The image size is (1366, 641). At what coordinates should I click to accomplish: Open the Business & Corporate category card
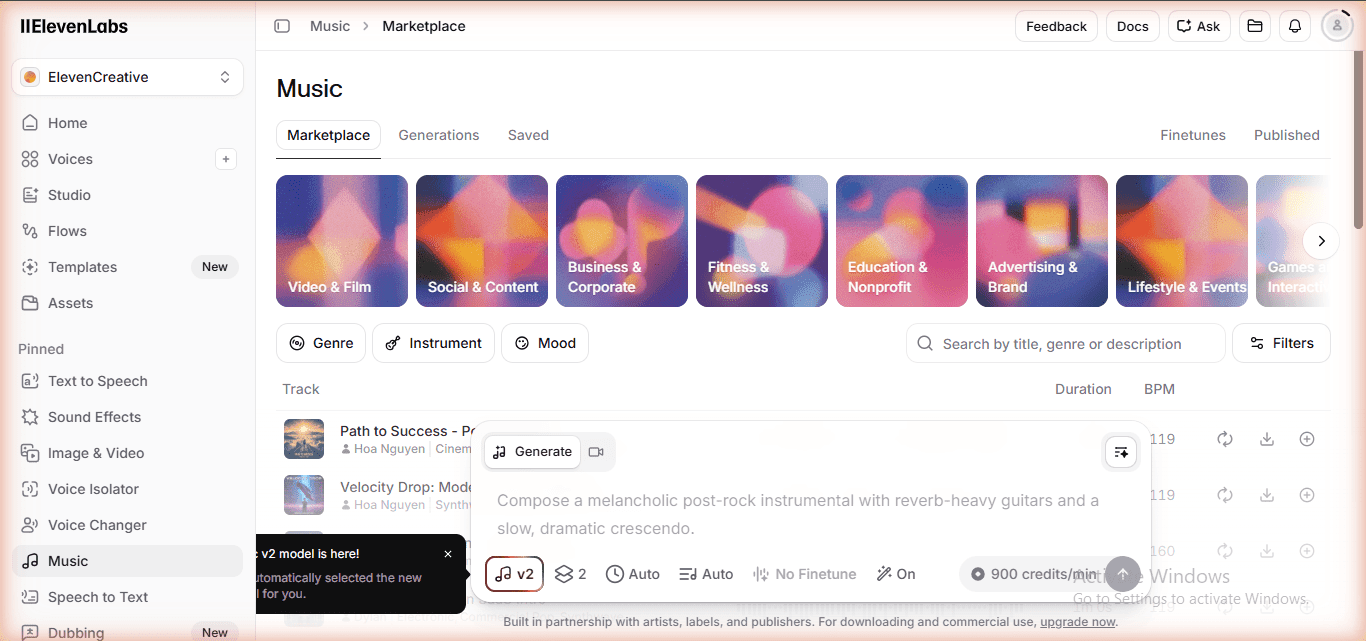(x=622, y=241)
